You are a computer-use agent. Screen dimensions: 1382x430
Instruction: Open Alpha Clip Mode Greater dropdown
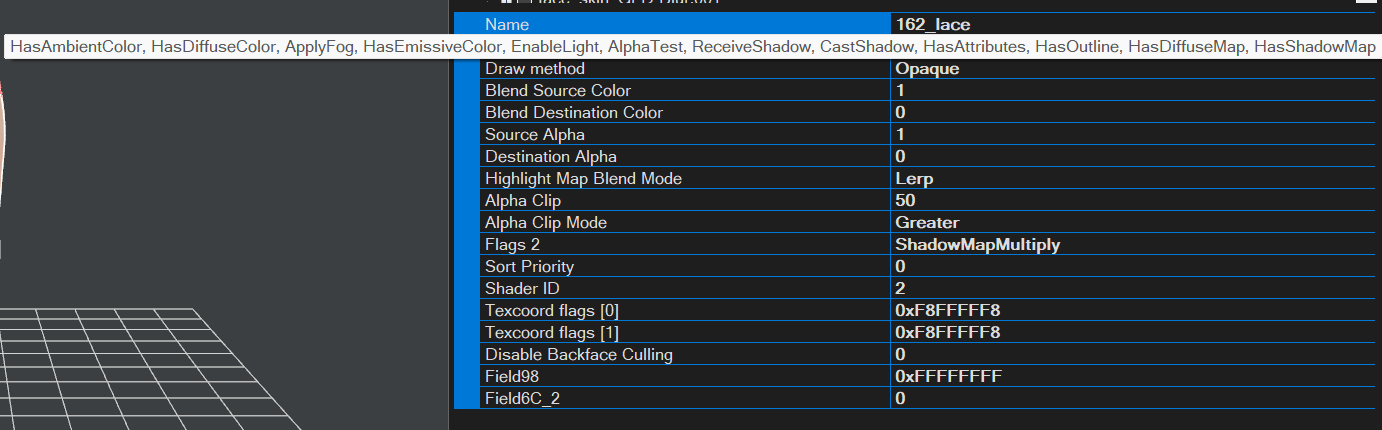[1135, 222]
